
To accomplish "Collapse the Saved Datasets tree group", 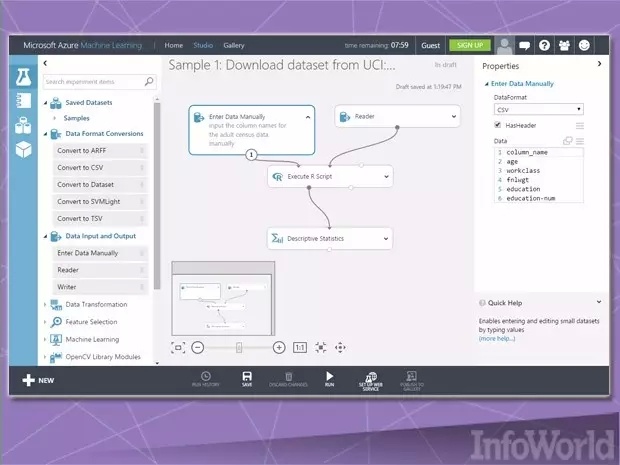I will coord(45,103).
